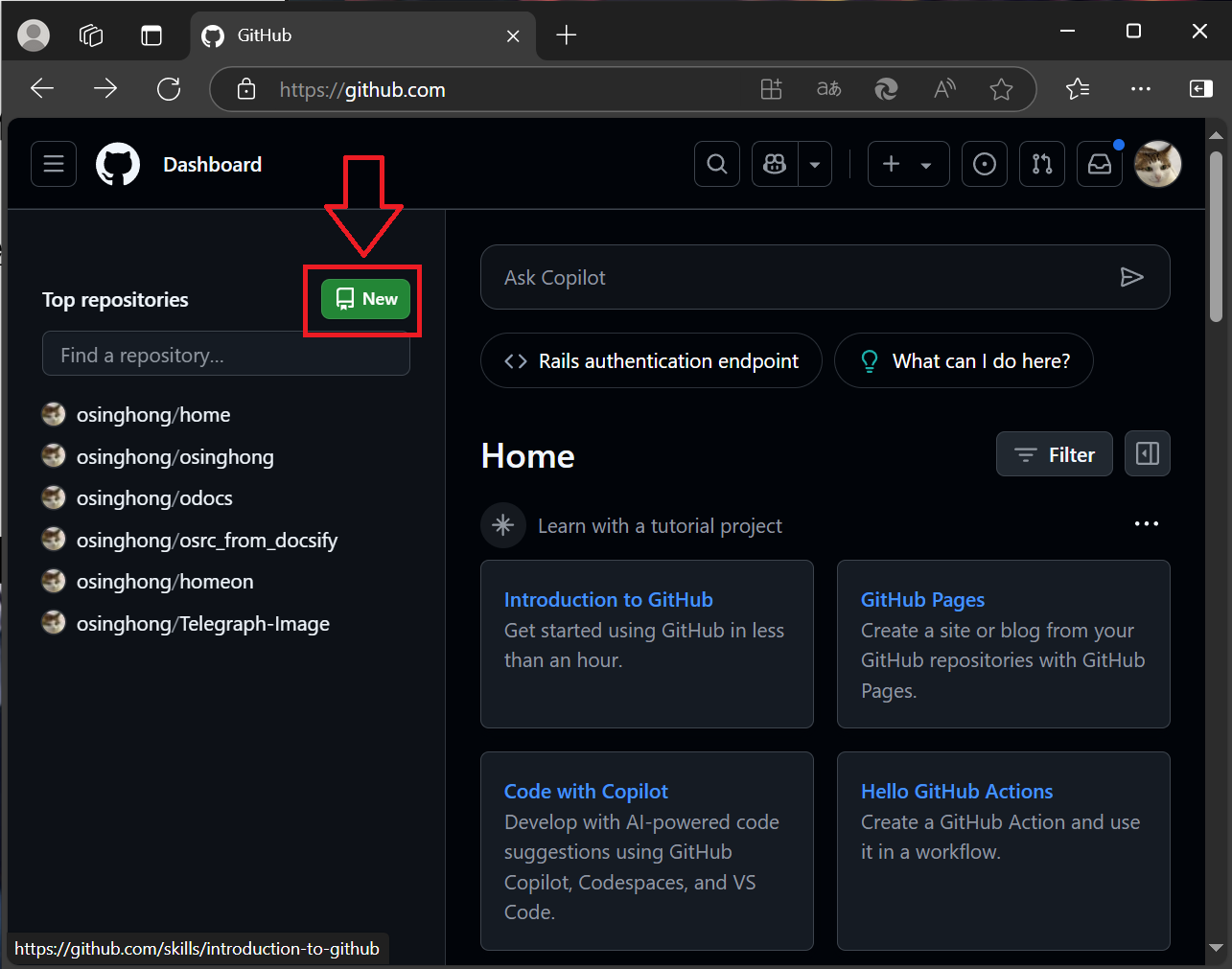This screenshot has height=969, width=1232.
Task: Open tutorial project three-dot options menu
Action: click(x=1146, y=523)
